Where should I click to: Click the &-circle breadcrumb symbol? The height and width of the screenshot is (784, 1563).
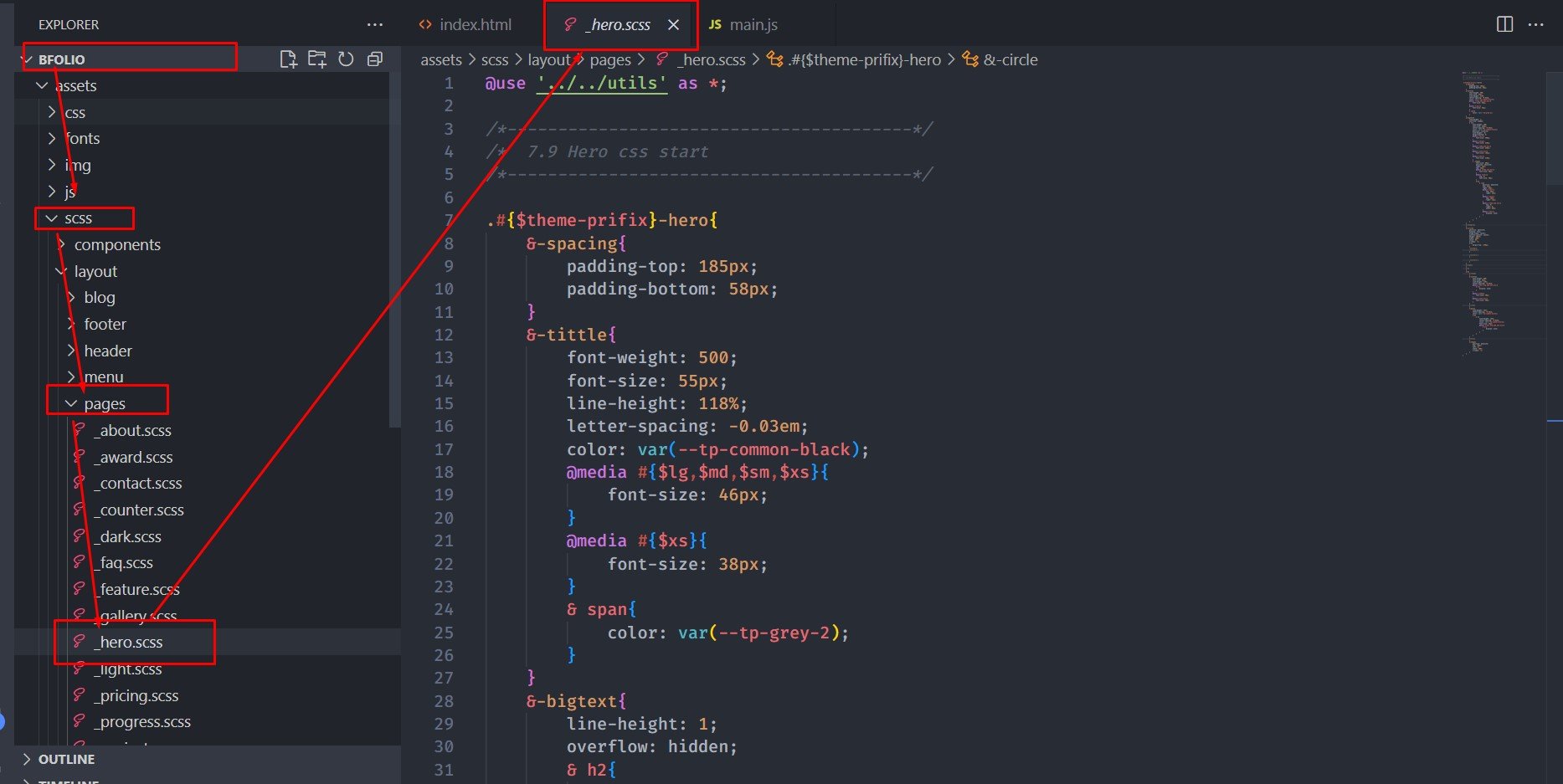coord(1010,59)
